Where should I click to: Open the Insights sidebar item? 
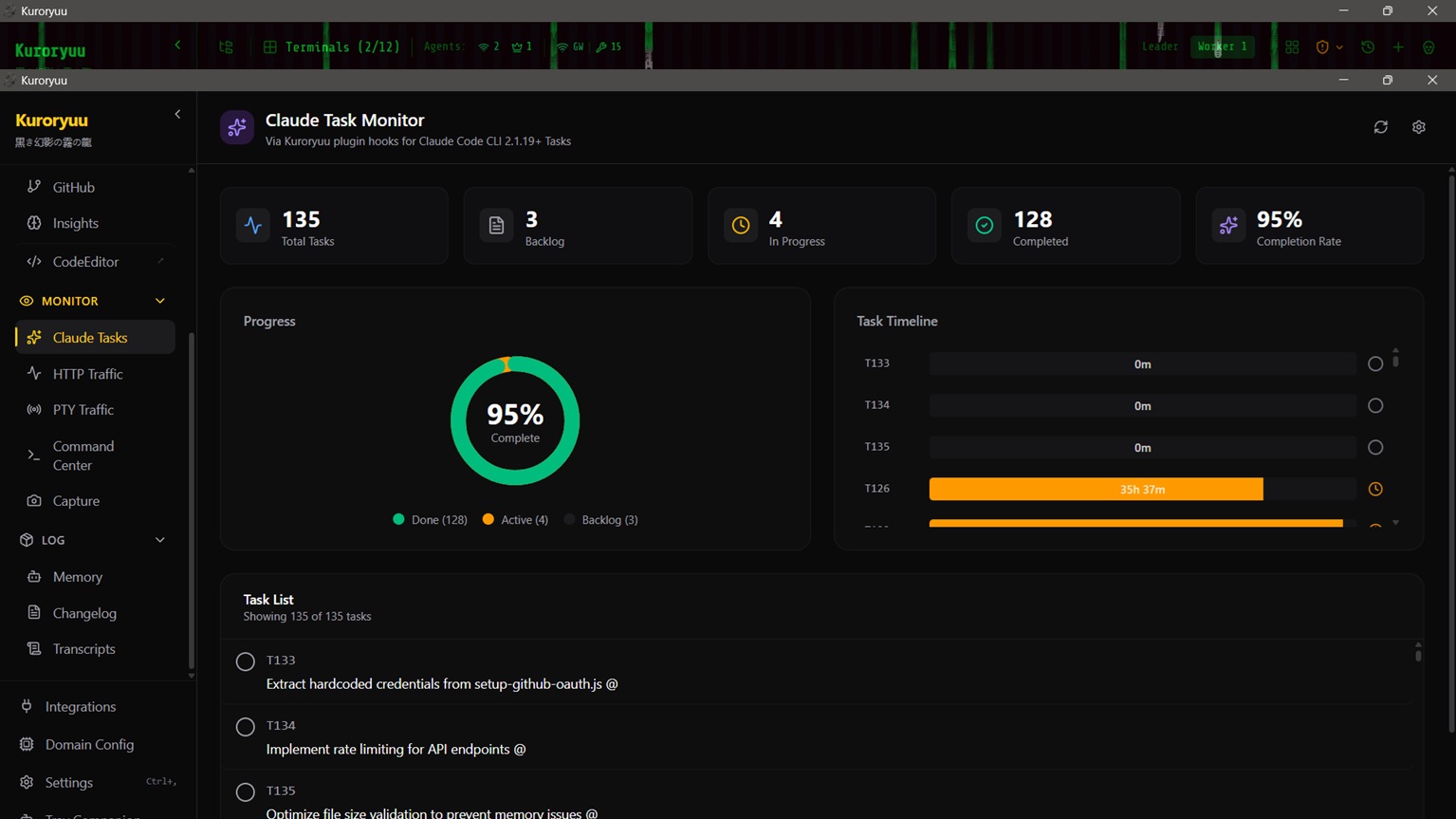click(x=75, y=223)
